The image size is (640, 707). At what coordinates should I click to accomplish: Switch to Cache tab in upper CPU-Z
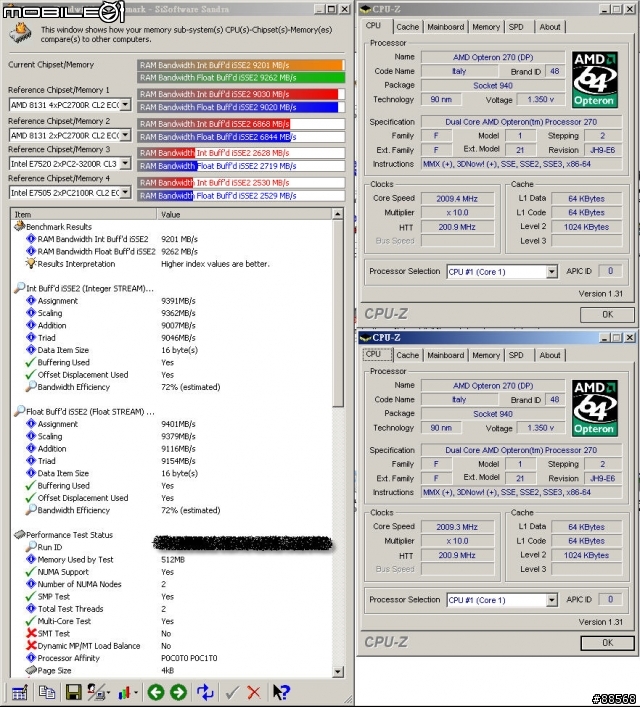[408, 27]
